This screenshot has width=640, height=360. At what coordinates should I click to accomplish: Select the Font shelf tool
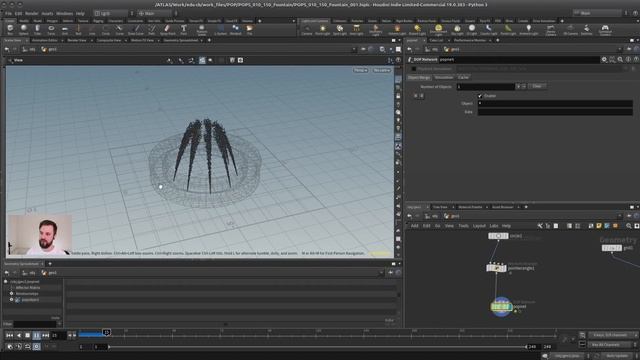pyautogui.click(x=184, y=29)
